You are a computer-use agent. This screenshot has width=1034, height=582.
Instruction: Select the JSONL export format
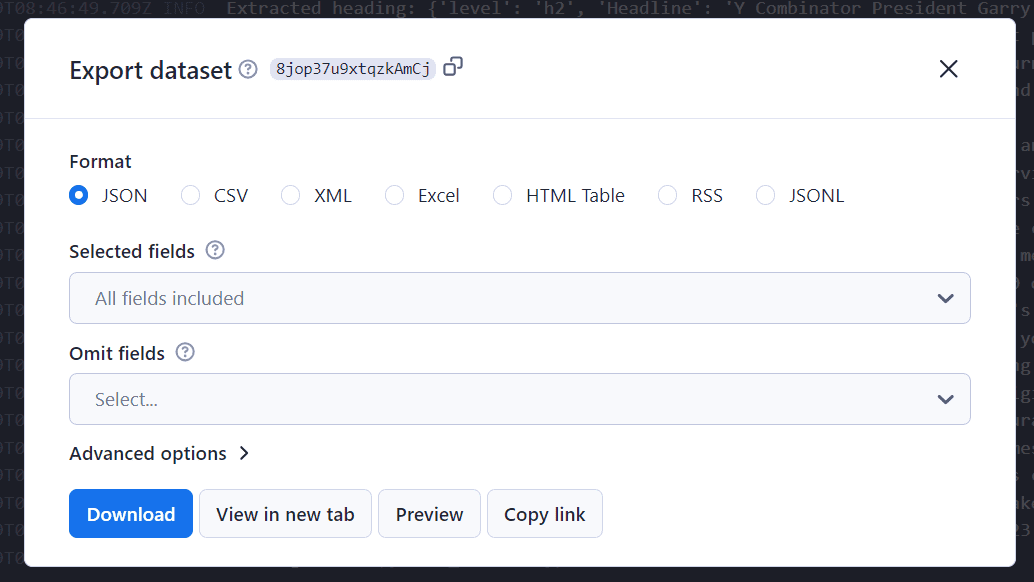tap(765, 195)
